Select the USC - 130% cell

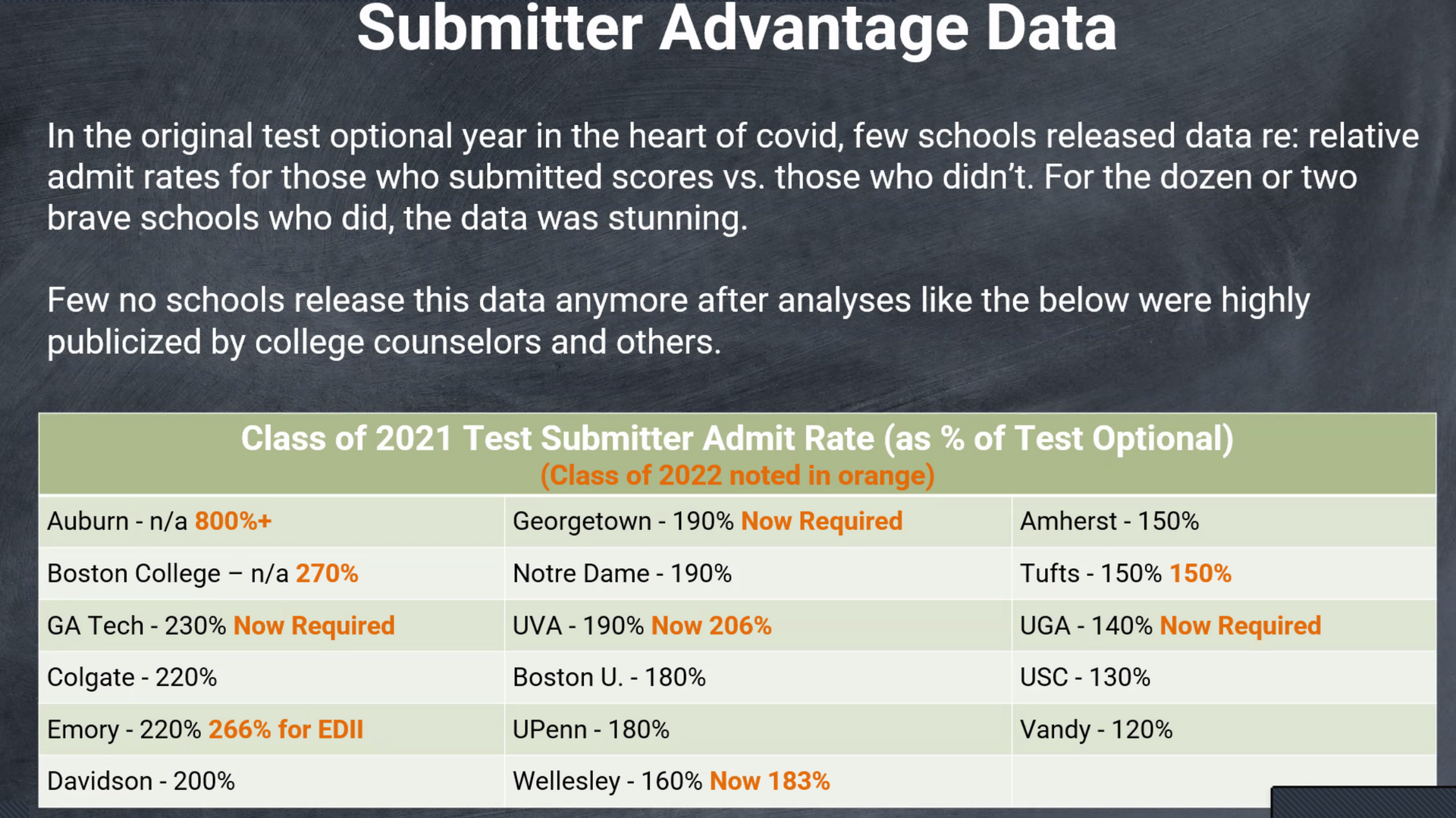pyautogui.click(x=1084, y=678)
